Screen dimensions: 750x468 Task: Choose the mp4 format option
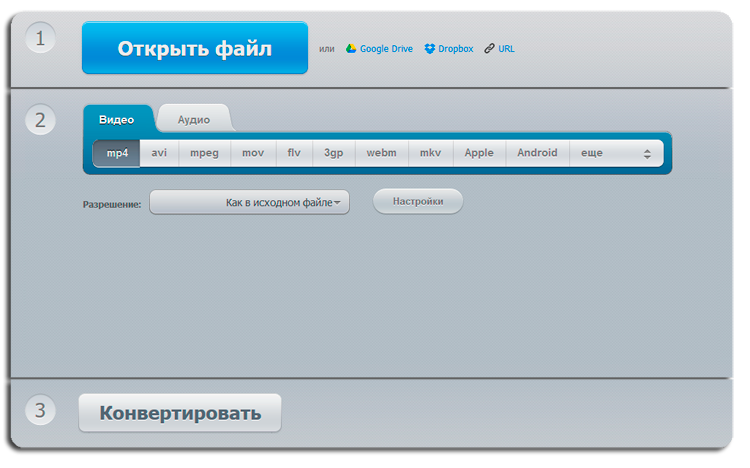click(117, 153)
